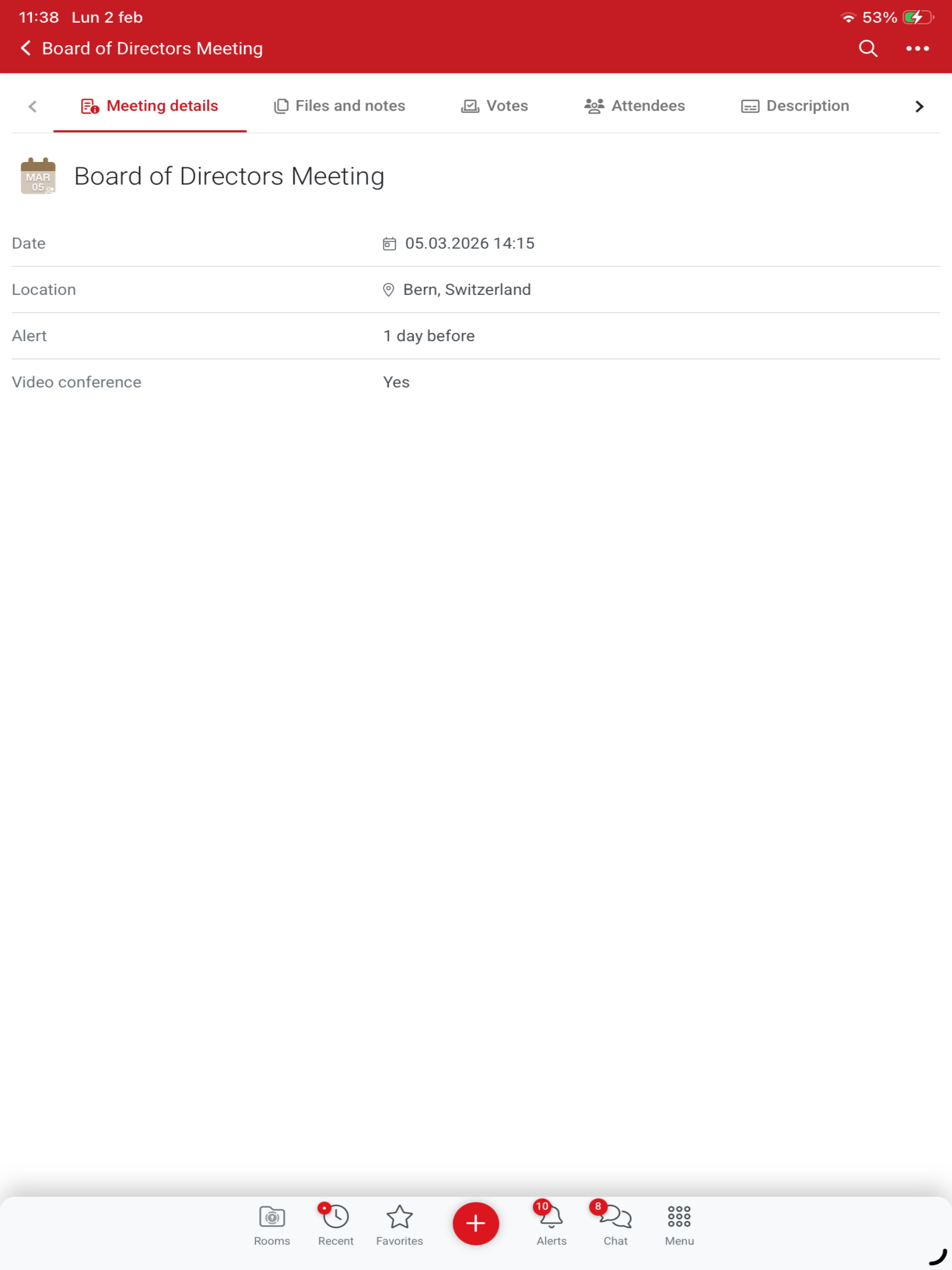Open Chat with 8 unread badge
The image size is (952, 1270).
point(615,1224)
